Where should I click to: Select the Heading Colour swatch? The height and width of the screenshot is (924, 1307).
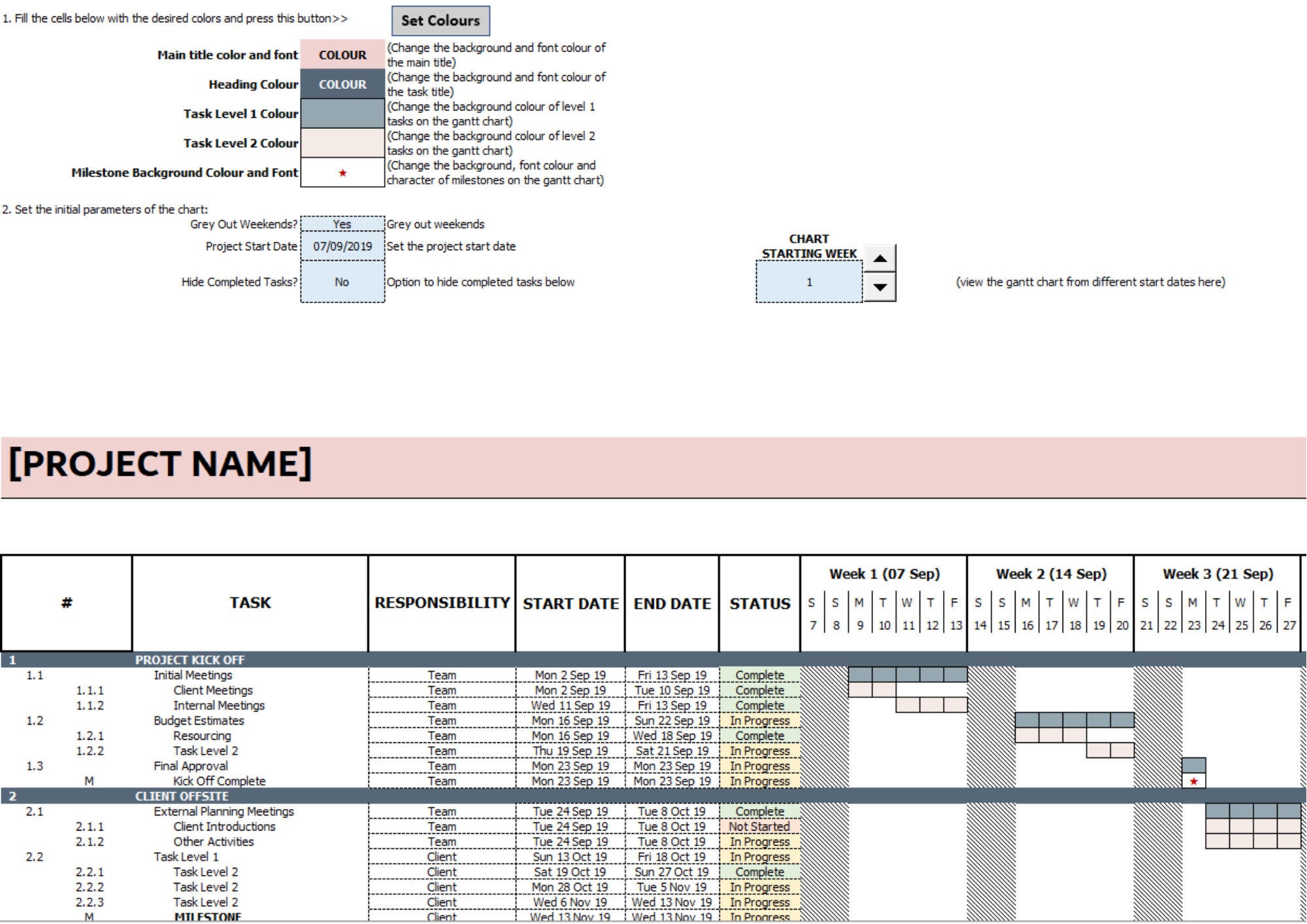342,84
